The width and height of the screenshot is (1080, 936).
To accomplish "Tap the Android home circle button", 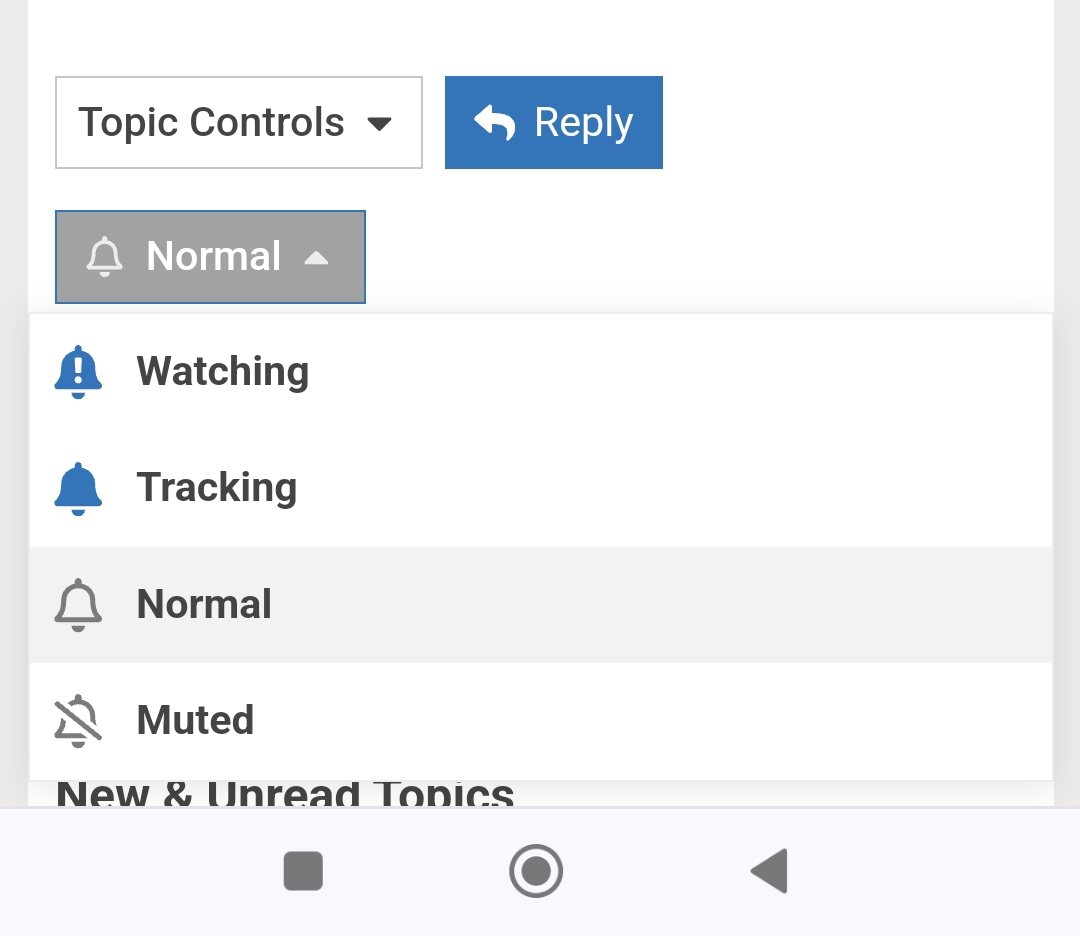I will [536, 871].
